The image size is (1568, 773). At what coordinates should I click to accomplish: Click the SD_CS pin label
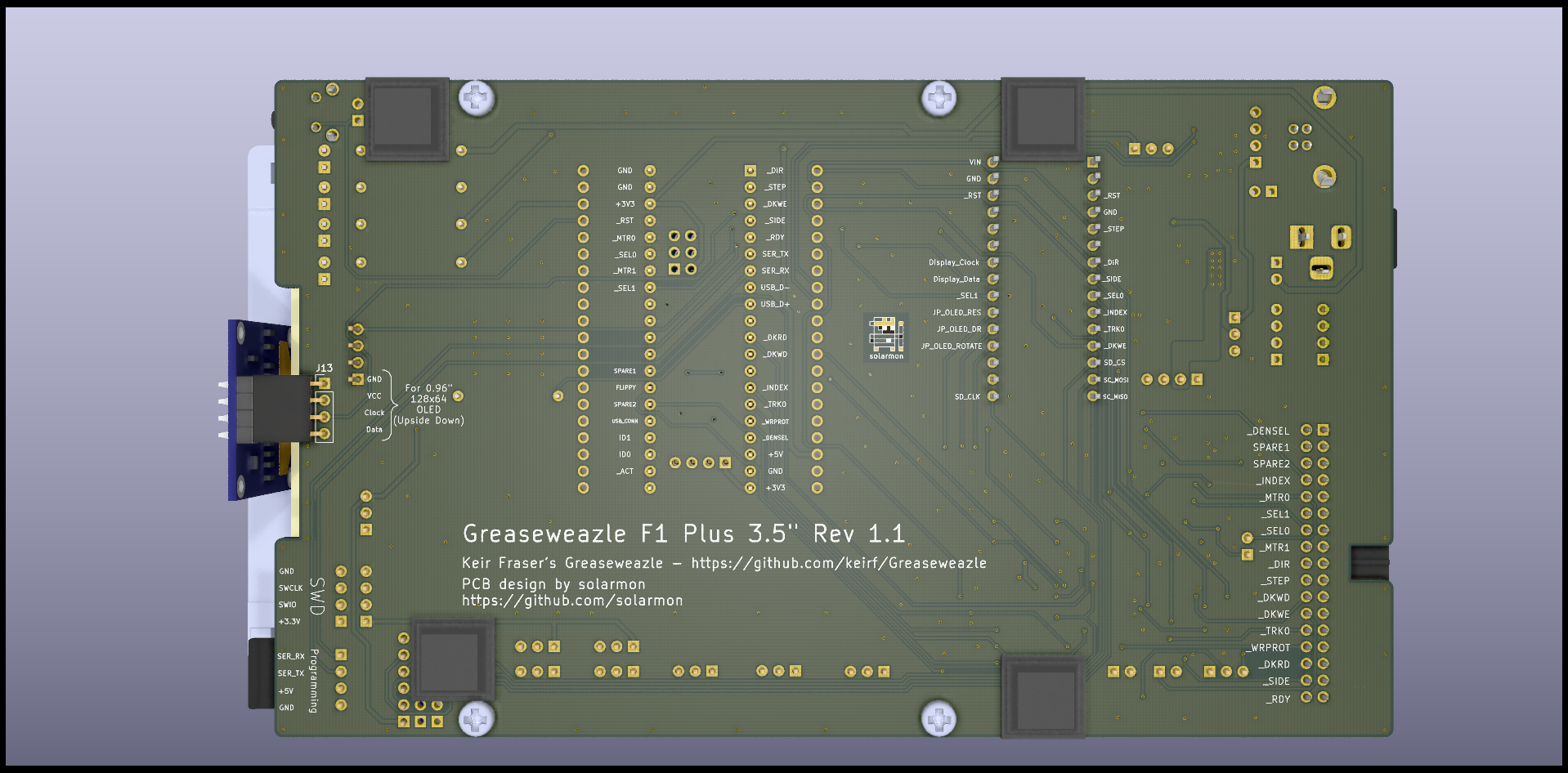[x=1114, y=363]
